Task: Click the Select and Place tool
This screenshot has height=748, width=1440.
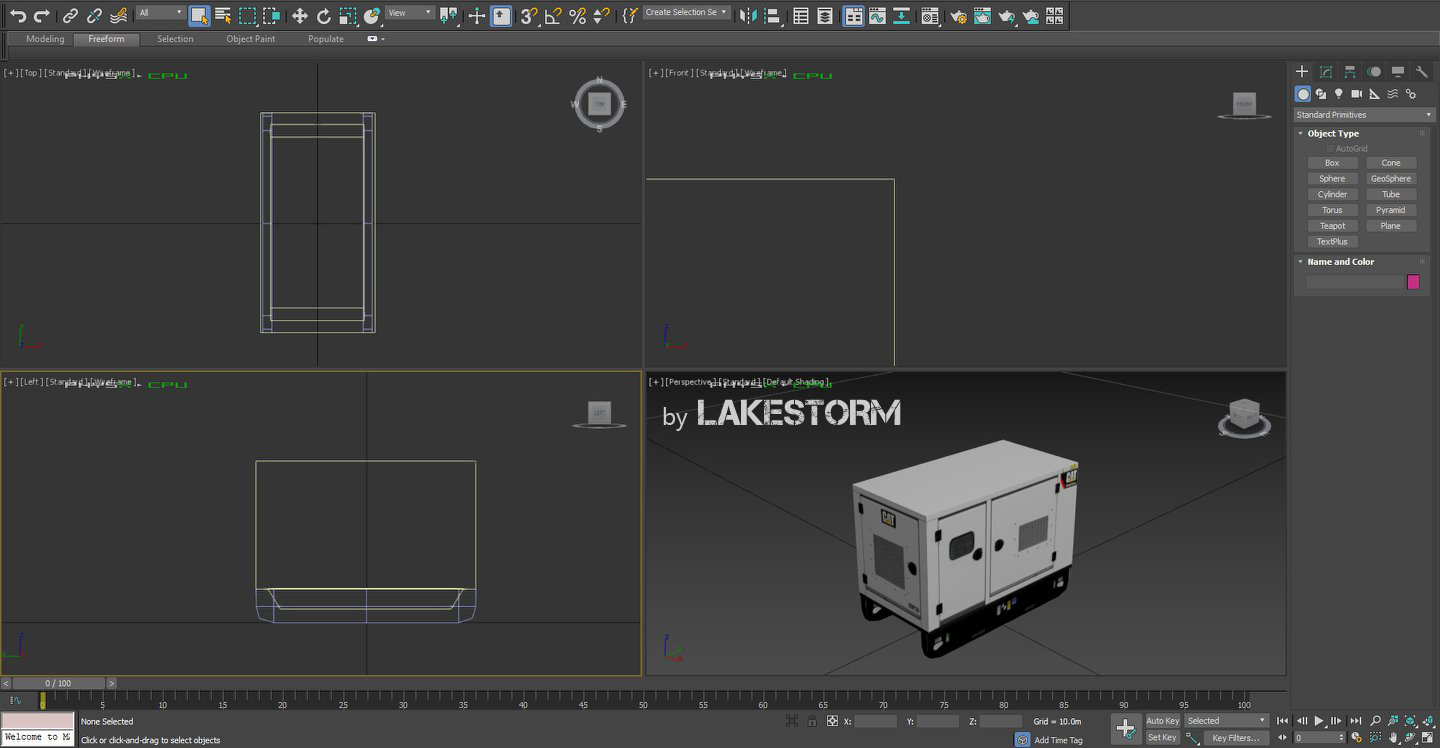Action: pos(372,16)
